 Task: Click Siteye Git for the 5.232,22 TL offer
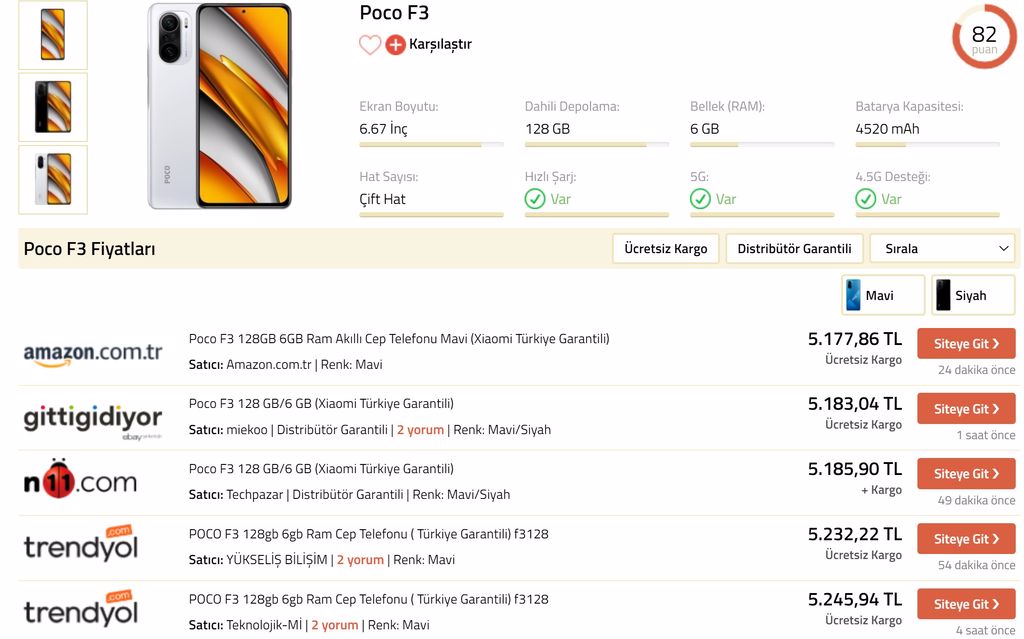point(966,539)
